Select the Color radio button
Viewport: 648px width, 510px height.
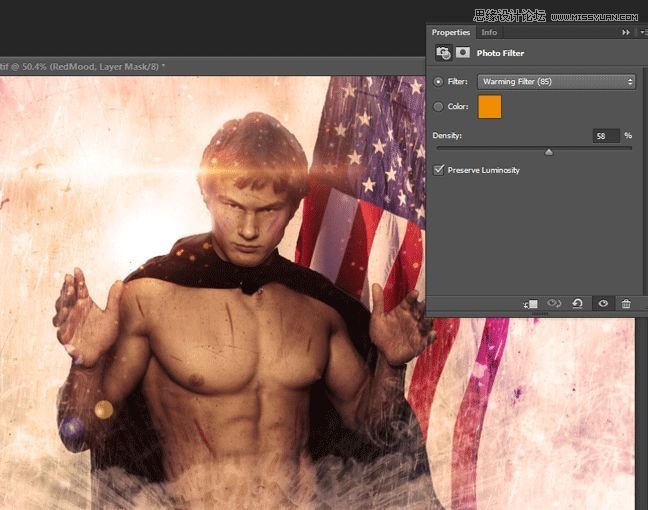pyautogui.click(x=438, y=107)
